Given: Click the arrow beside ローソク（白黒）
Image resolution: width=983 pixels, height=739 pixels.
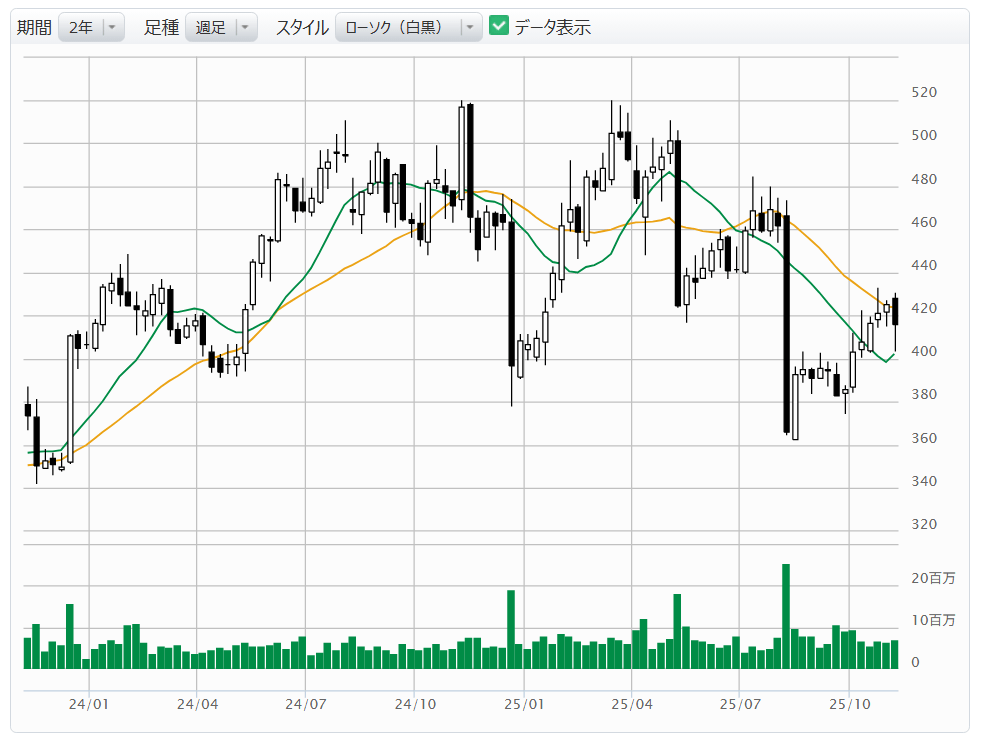Looking at the screenshot, I should coord(469,28).
